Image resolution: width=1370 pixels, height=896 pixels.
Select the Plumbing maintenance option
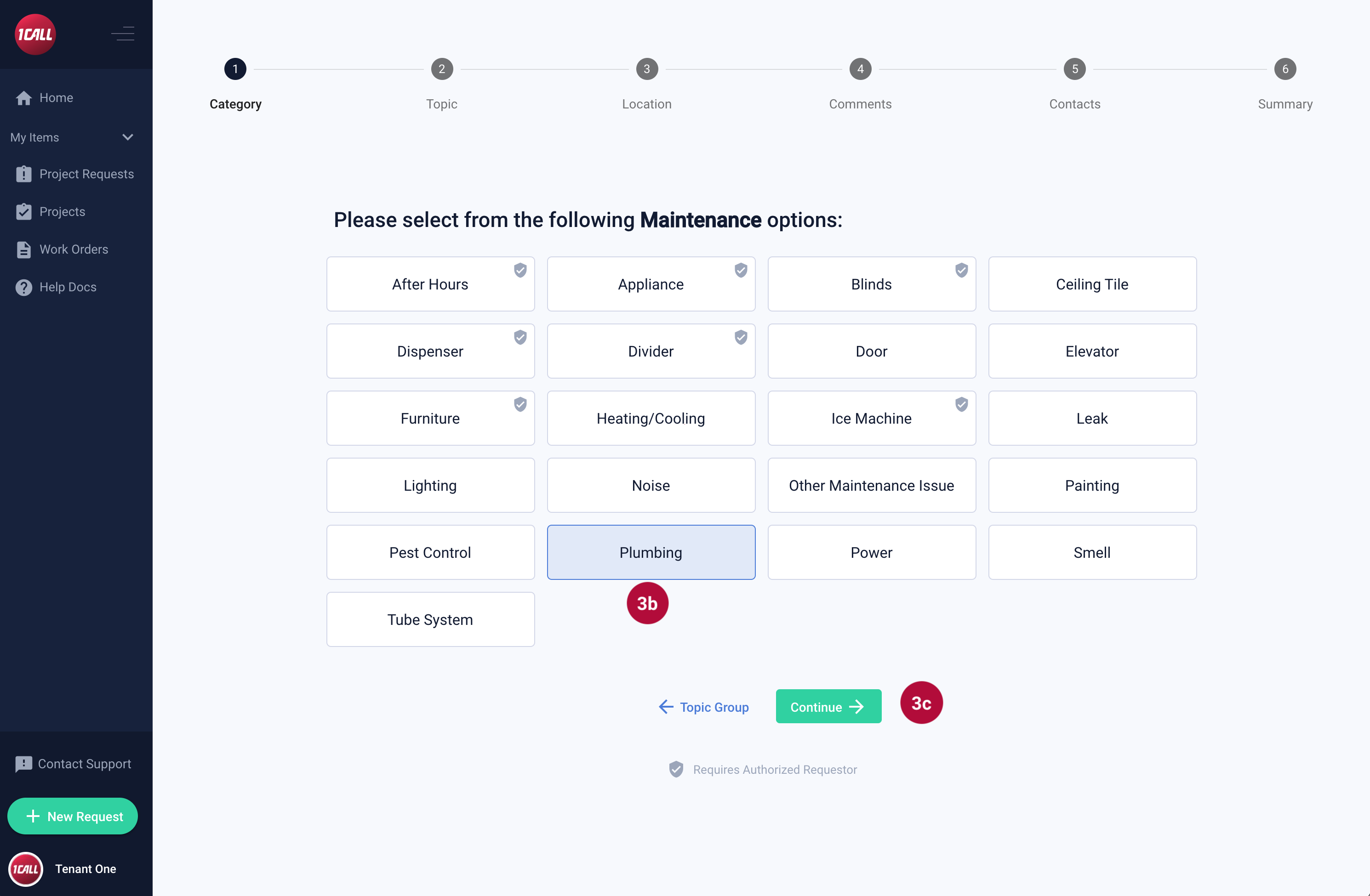(651, 552)
